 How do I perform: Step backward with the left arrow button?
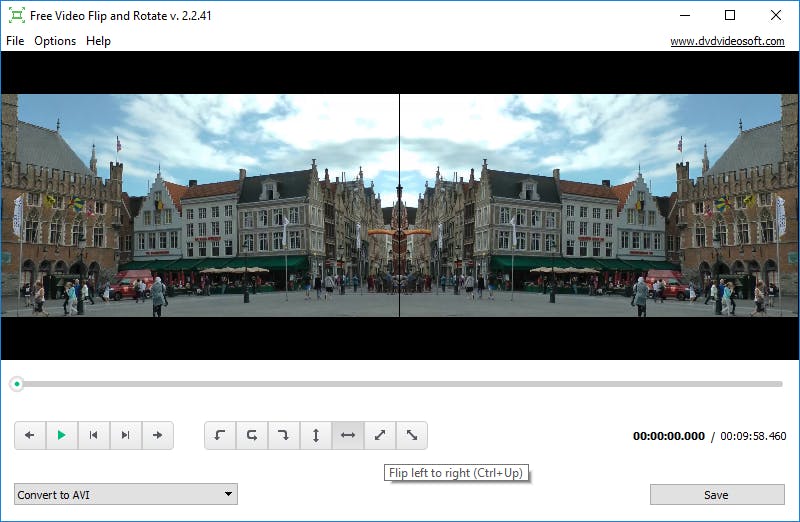pos(30,435)
